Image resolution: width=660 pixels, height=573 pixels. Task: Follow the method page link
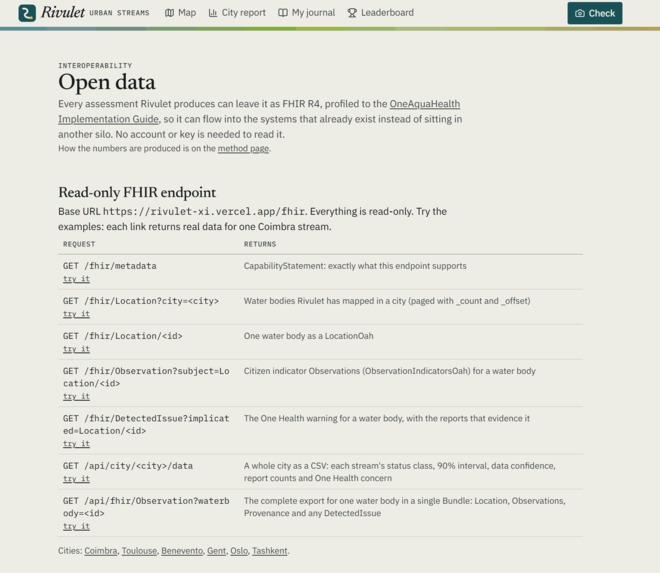pos(243,149)
